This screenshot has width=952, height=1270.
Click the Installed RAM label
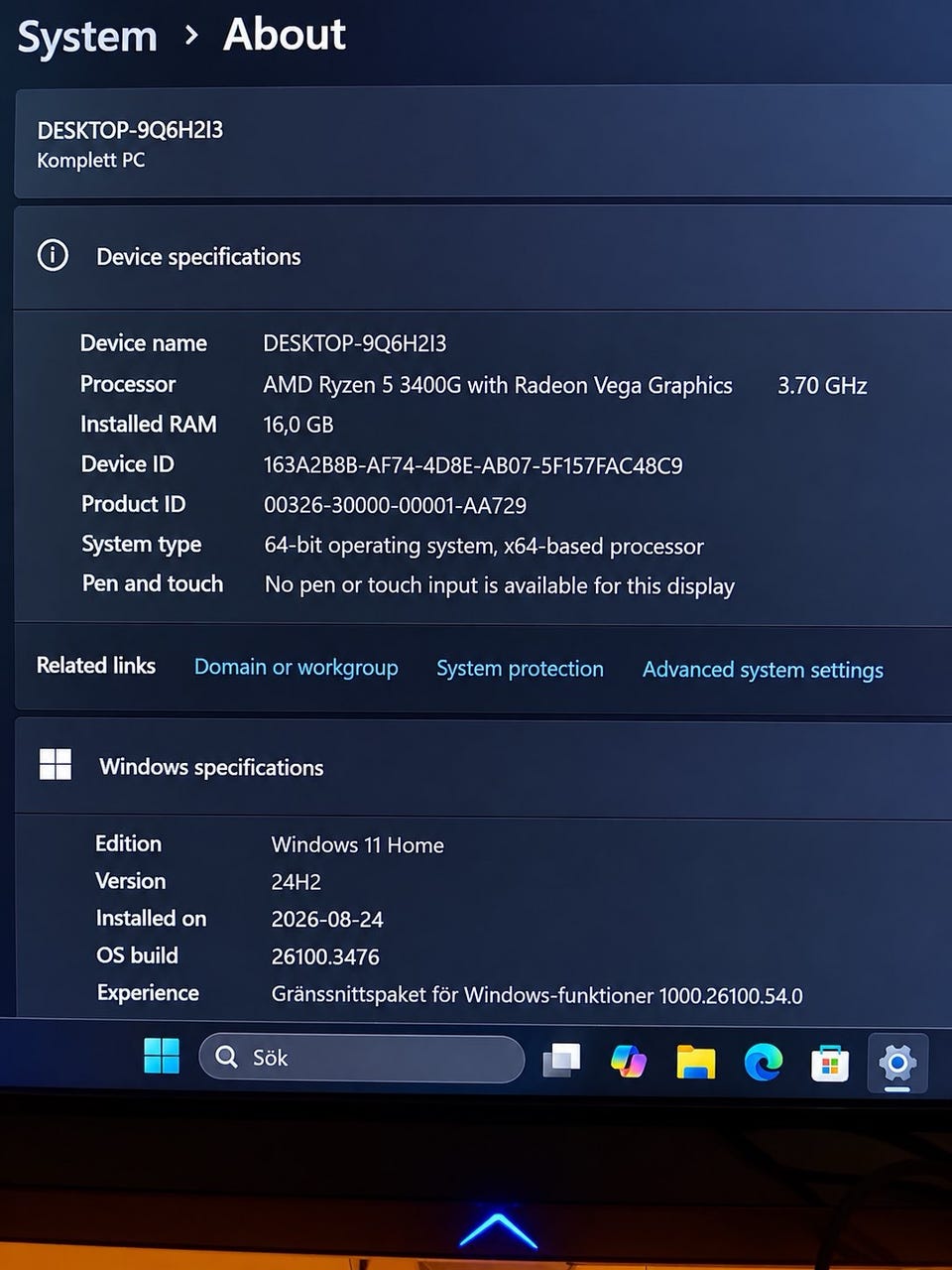click(149, 425)
